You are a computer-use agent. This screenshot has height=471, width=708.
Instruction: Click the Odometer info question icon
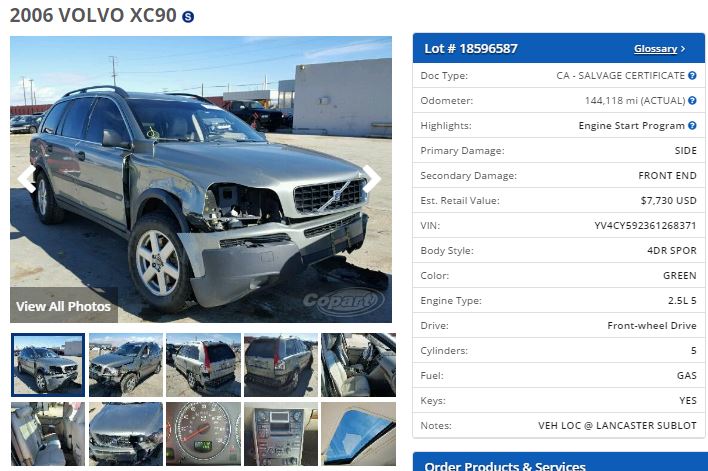[x=692, y=100]
